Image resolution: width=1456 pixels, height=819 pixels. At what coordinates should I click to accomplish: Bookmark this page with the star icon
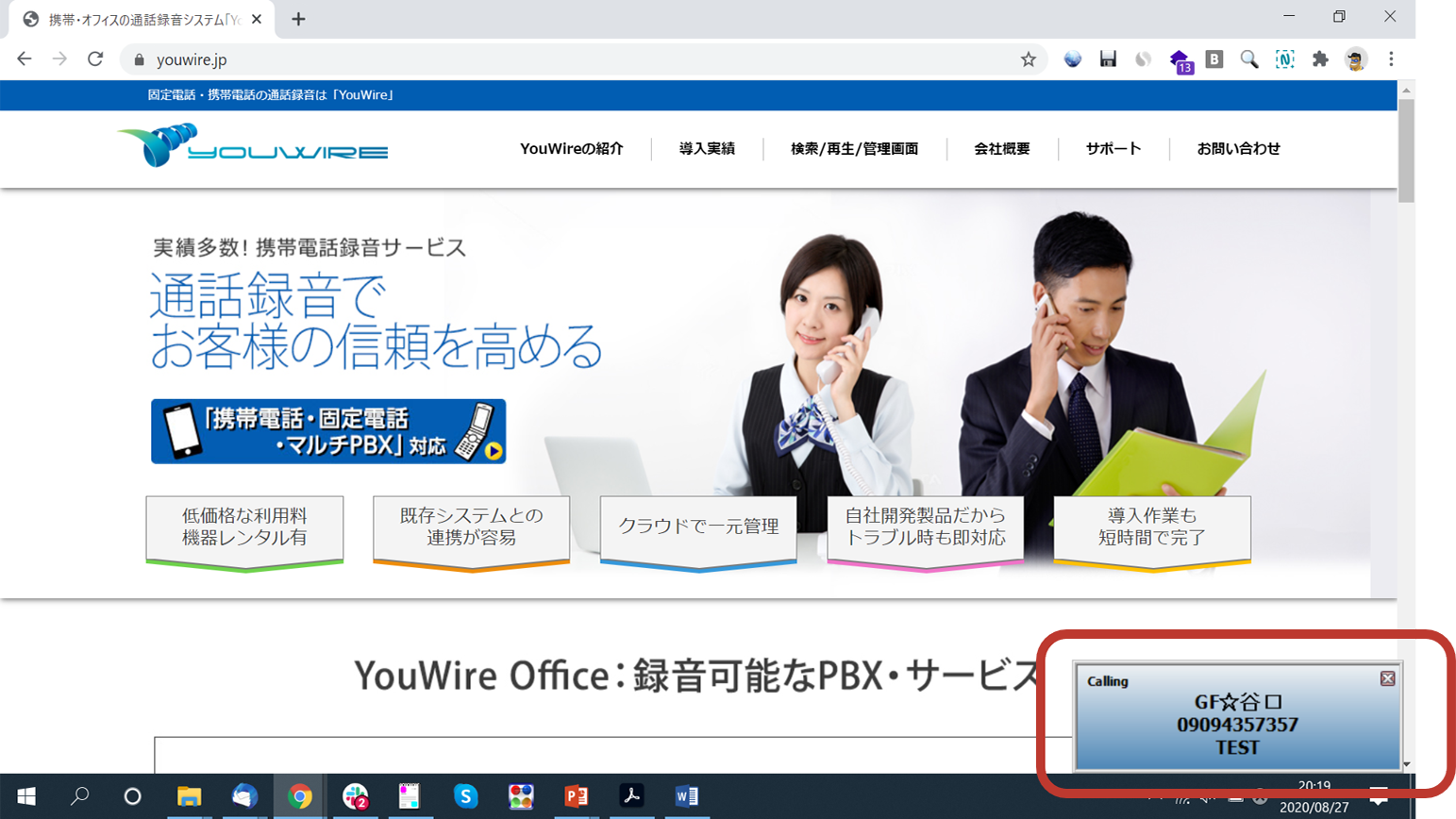click(1029, 59)
